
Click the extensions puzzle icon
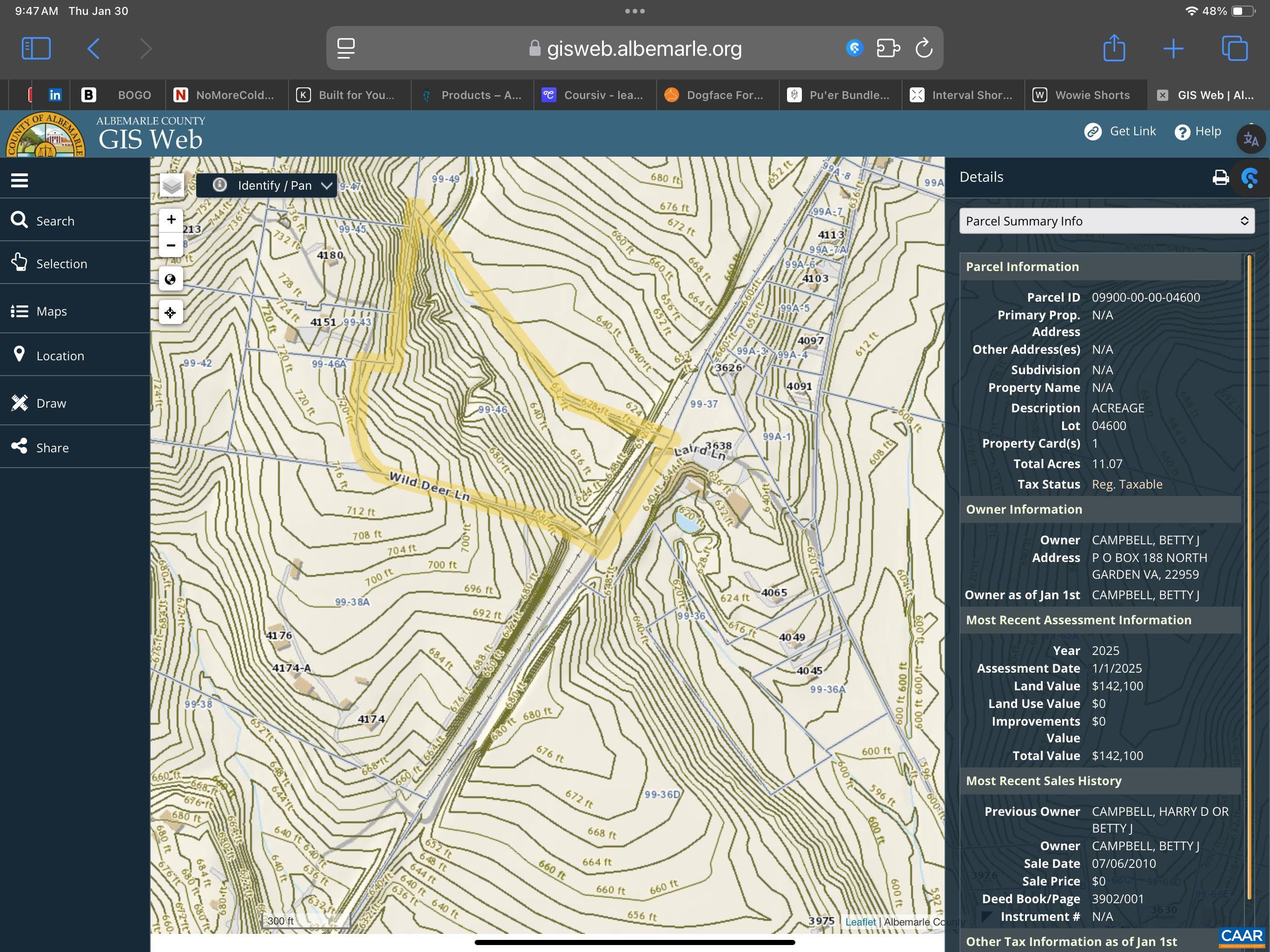pyautogui.click(x=887, y=48)
